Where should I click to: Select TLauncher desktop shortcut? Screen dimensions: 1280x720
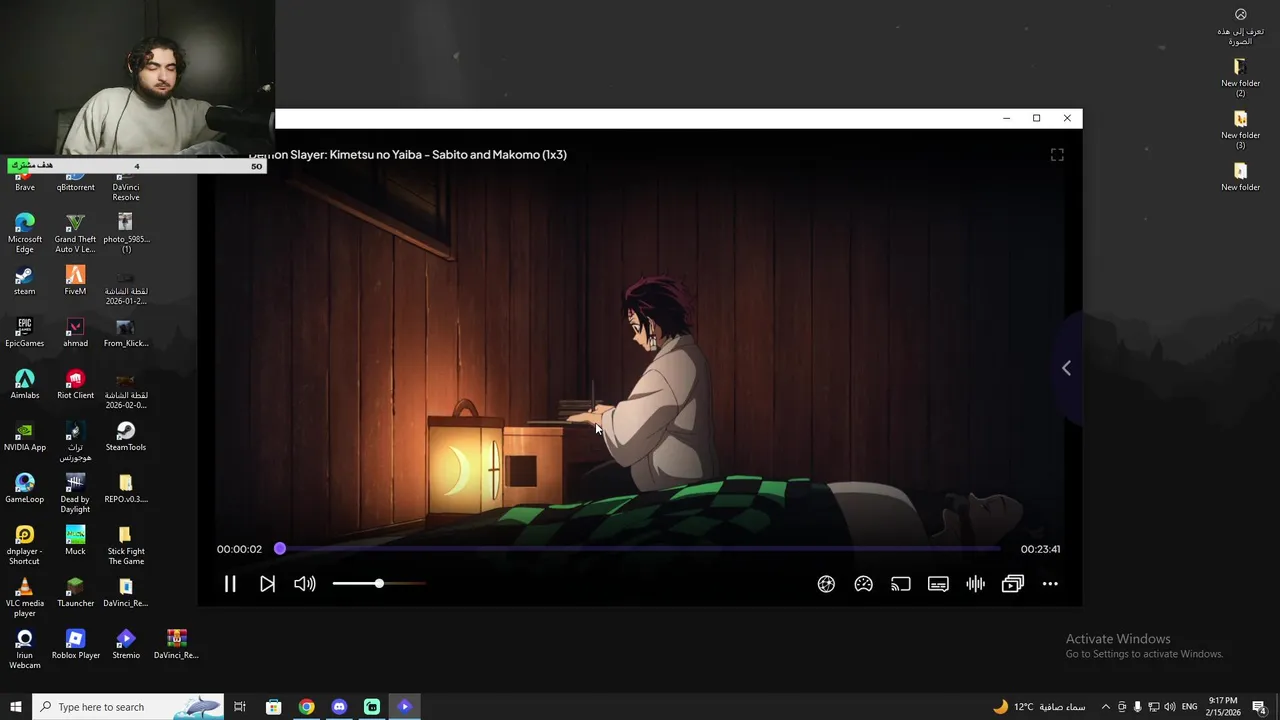(75, 592)
